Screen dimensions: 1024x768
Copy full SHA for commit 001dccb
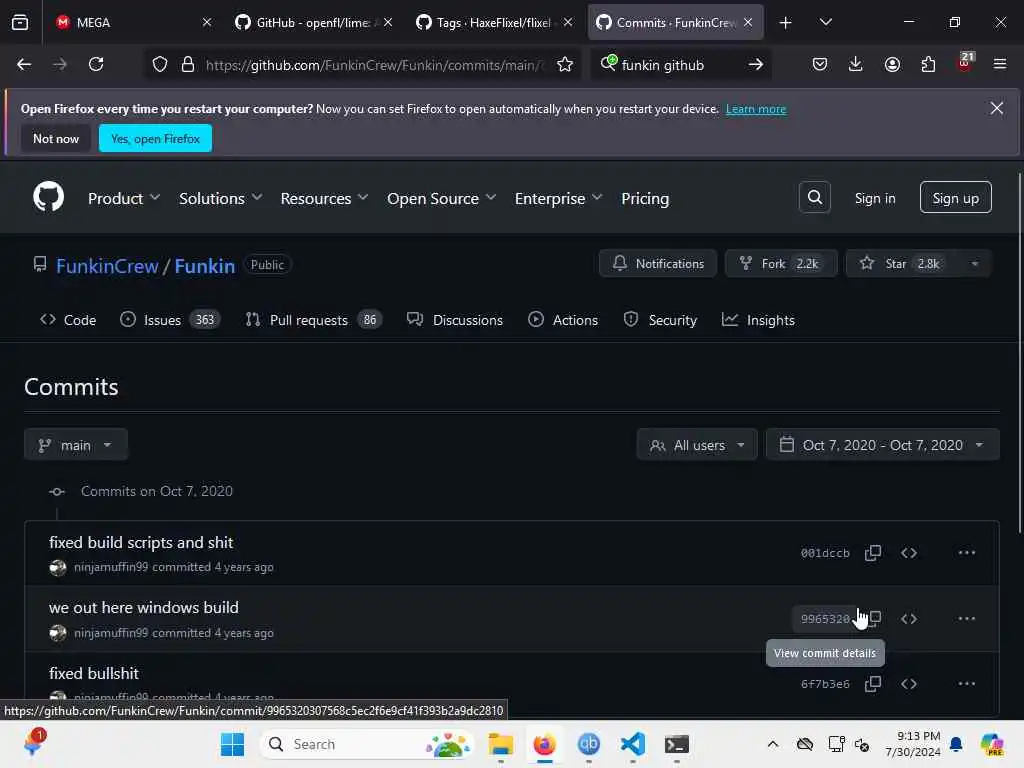pyautogui.click(x=873, y=553)
